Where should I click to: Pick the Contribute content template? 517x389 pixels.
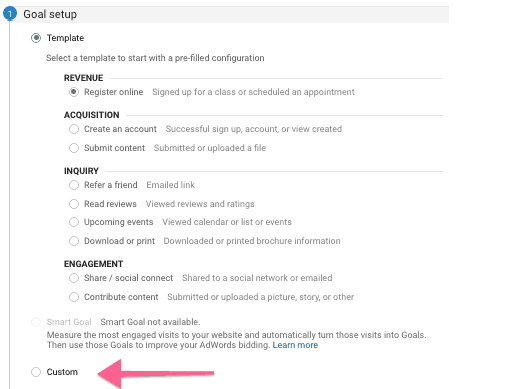click(74, 297)
